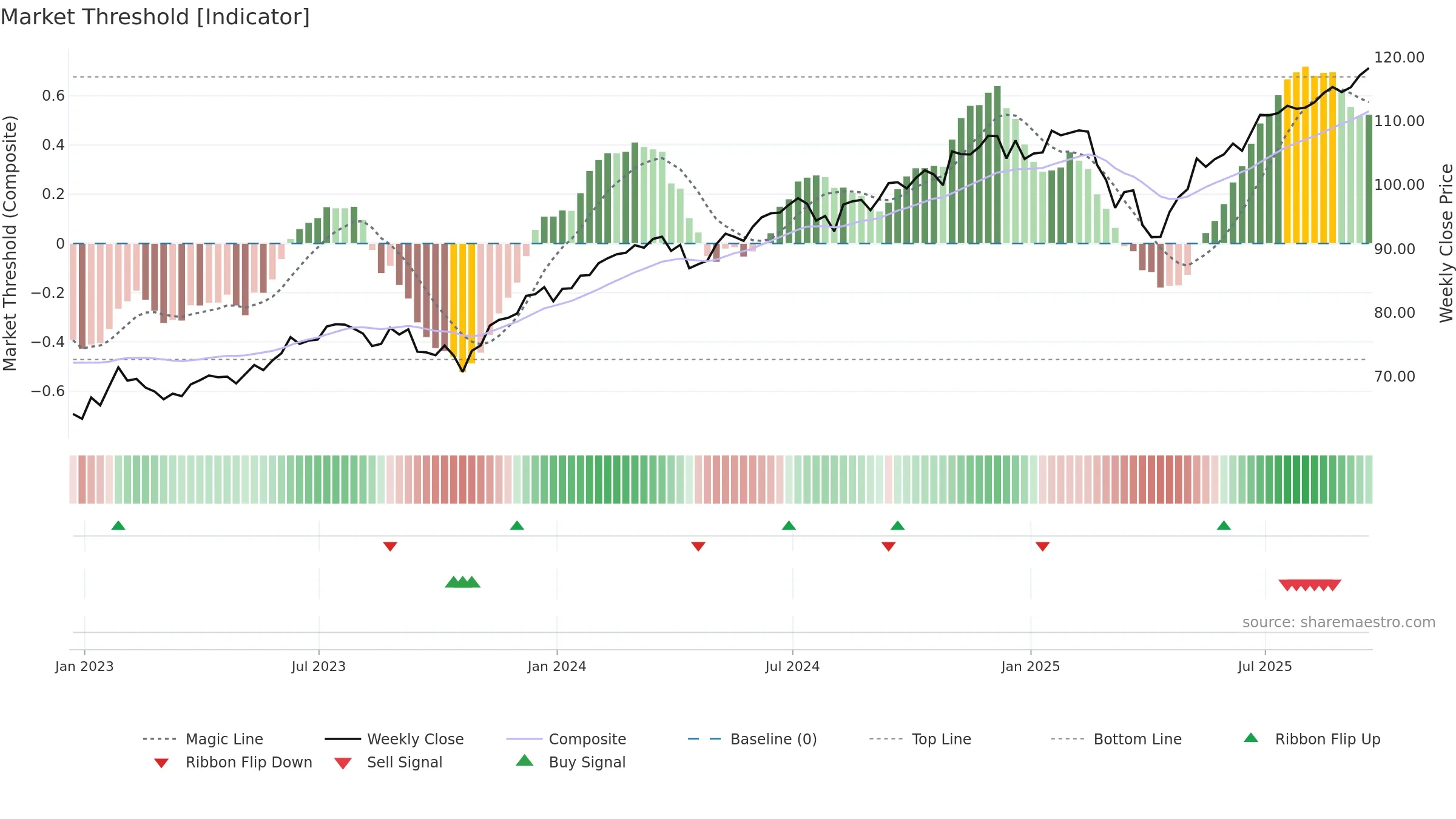
Task: Click the 70.00 price tick on the right axis
Action: [x=1395, y=376]
